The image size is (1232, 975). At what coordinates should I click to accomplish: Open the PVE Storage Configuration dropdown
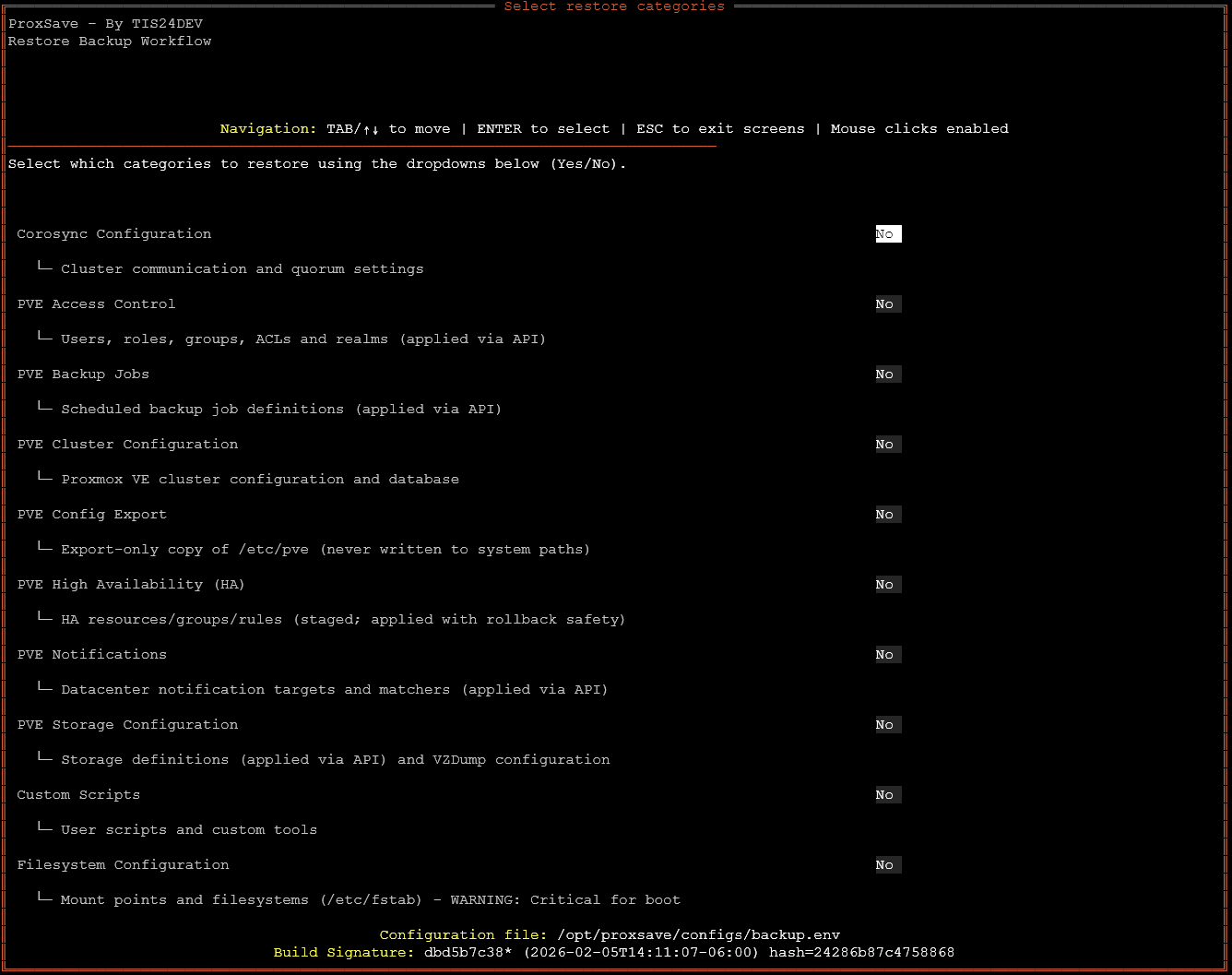tap(886, 724)
